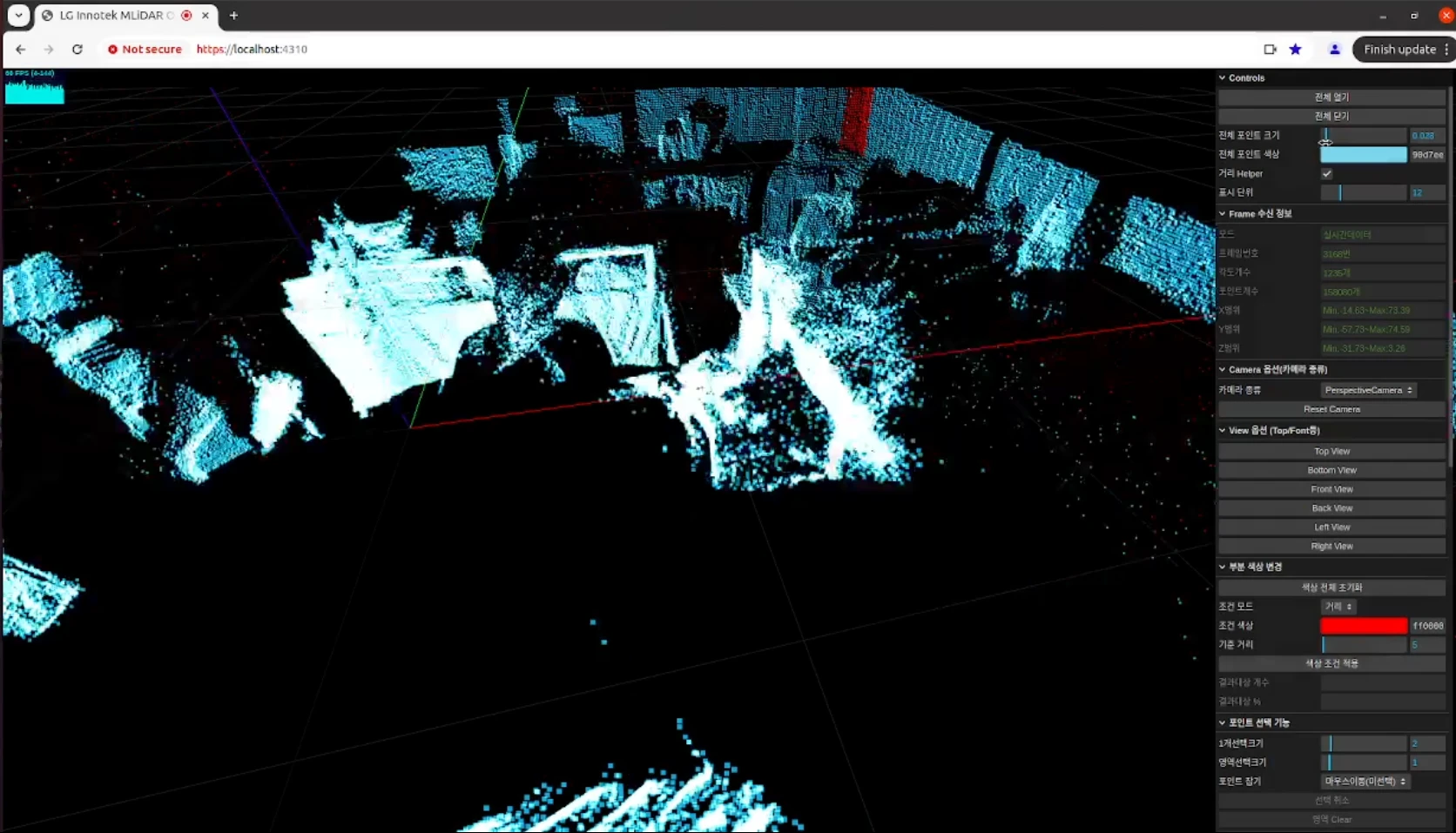1456x833 pixels.
Task: Open the tab search dropdown arrow
Action: (x=18, y=16)
